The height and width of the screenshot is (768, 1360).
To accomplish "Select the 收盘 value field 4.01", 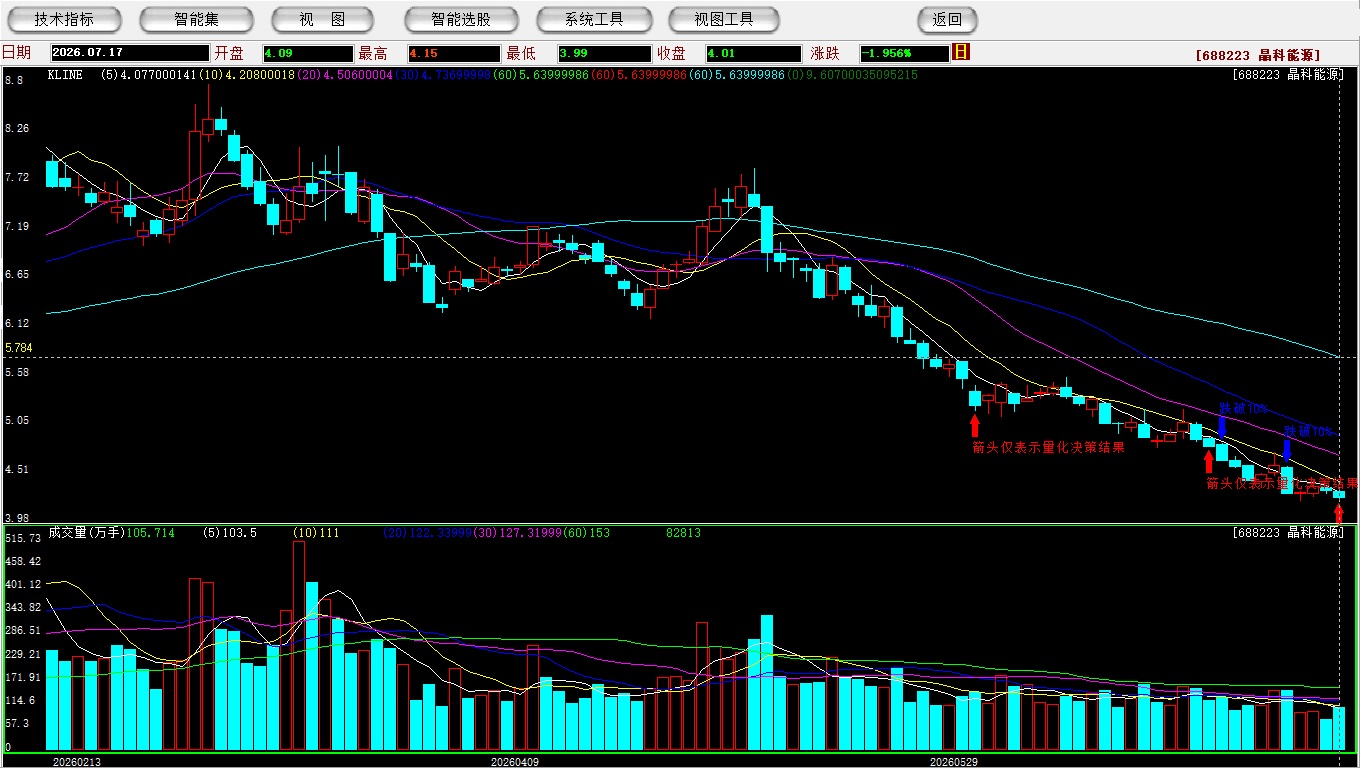I will click(x=753, y=53).
